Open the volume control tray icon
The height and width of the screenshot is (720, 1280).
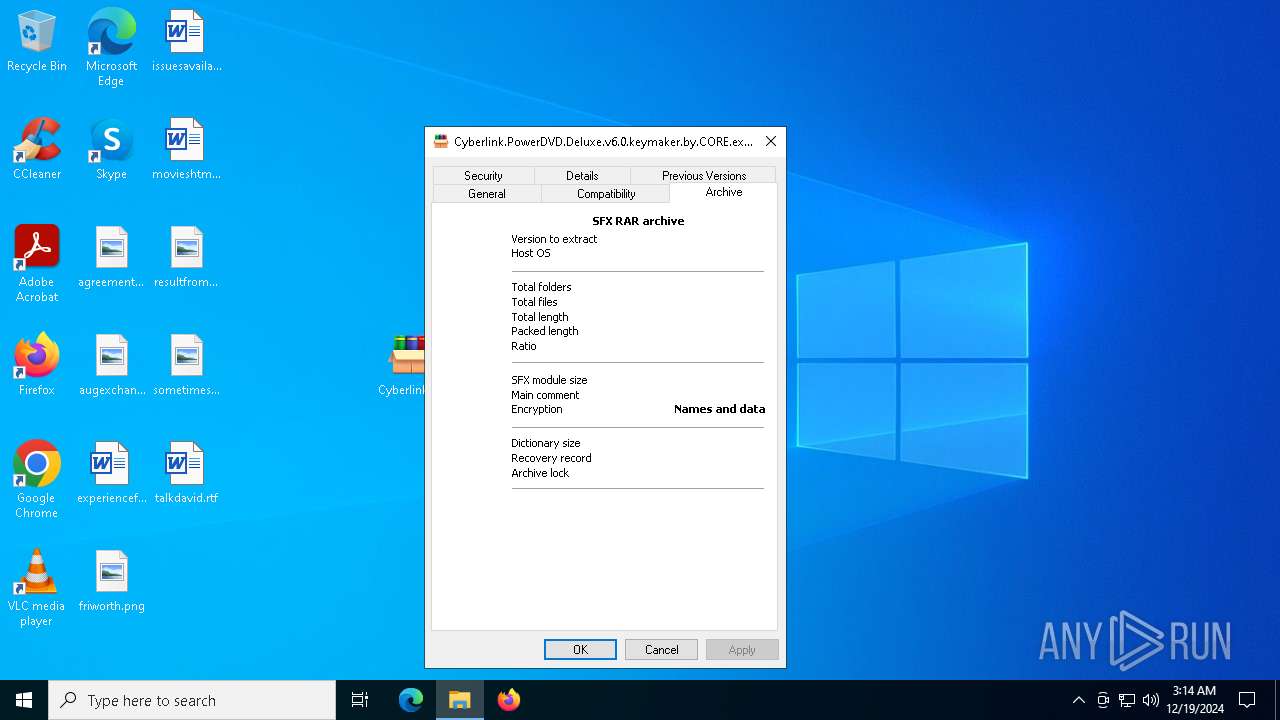pos(1151,700)
